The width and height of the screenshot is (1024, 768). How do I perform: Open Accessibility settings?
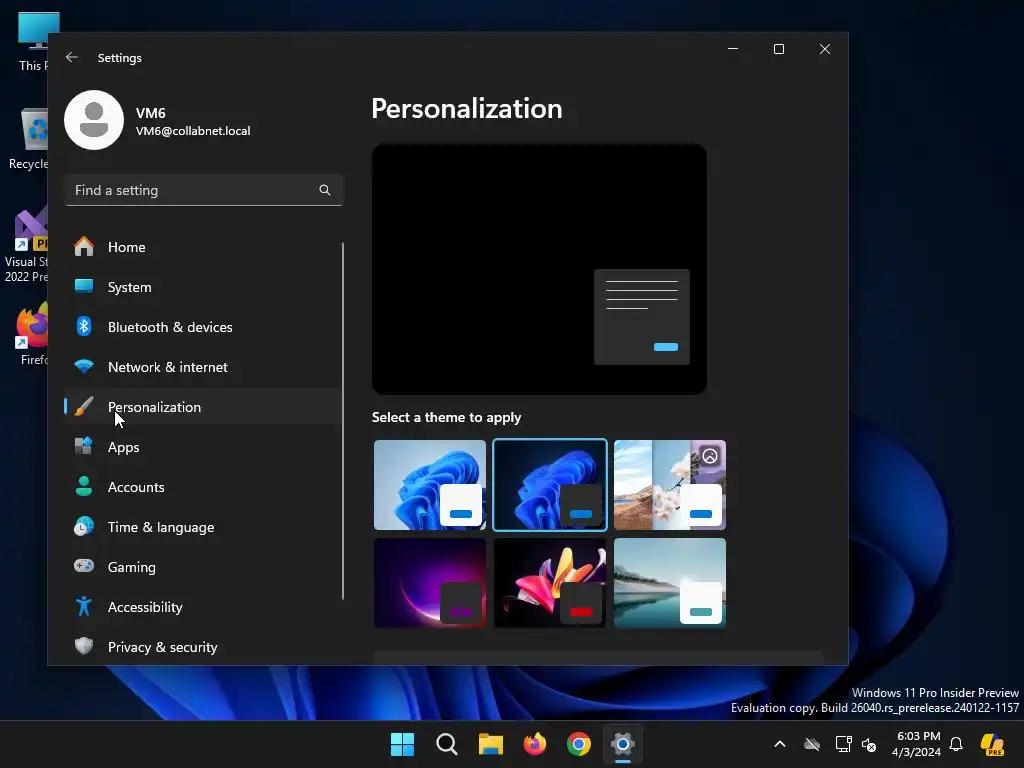pos(202,606)
